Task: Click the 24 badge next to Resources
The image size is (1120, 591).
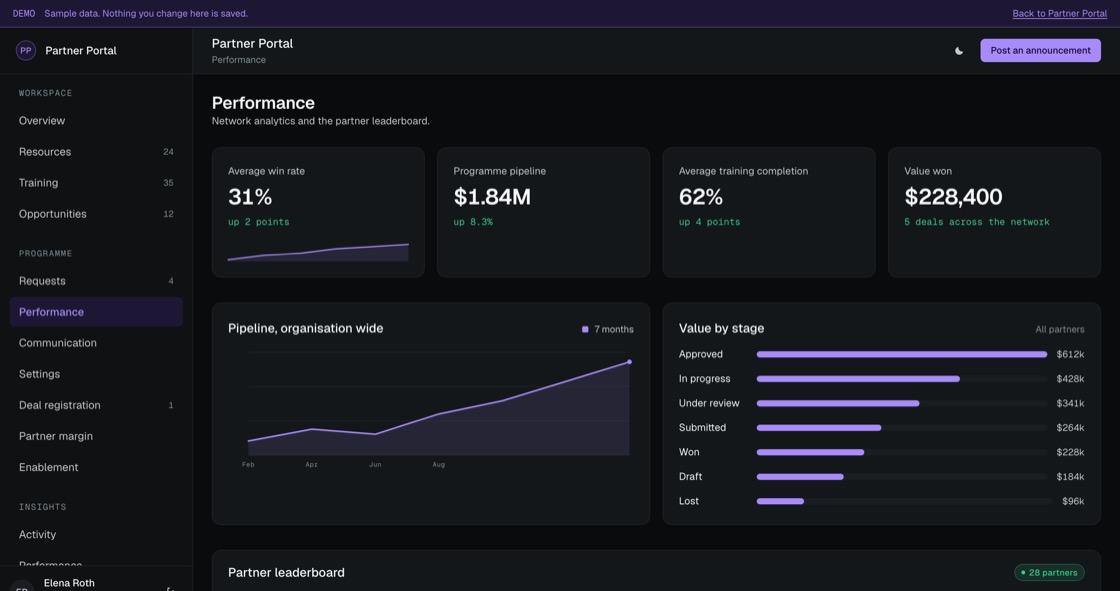Action: (168, 152)
